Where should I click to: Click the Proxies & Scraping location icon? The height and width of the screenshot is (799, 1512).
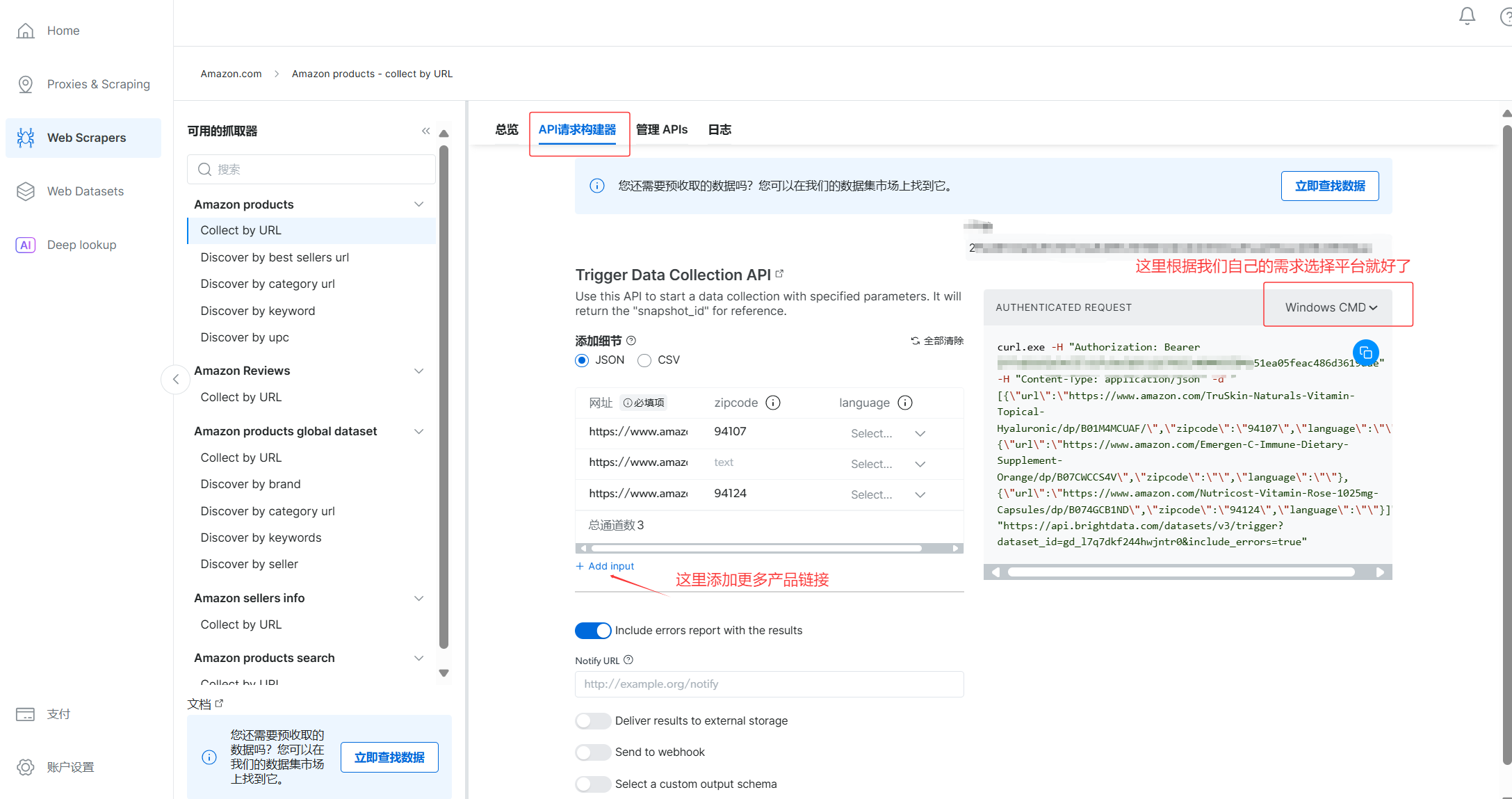[26, 84]
